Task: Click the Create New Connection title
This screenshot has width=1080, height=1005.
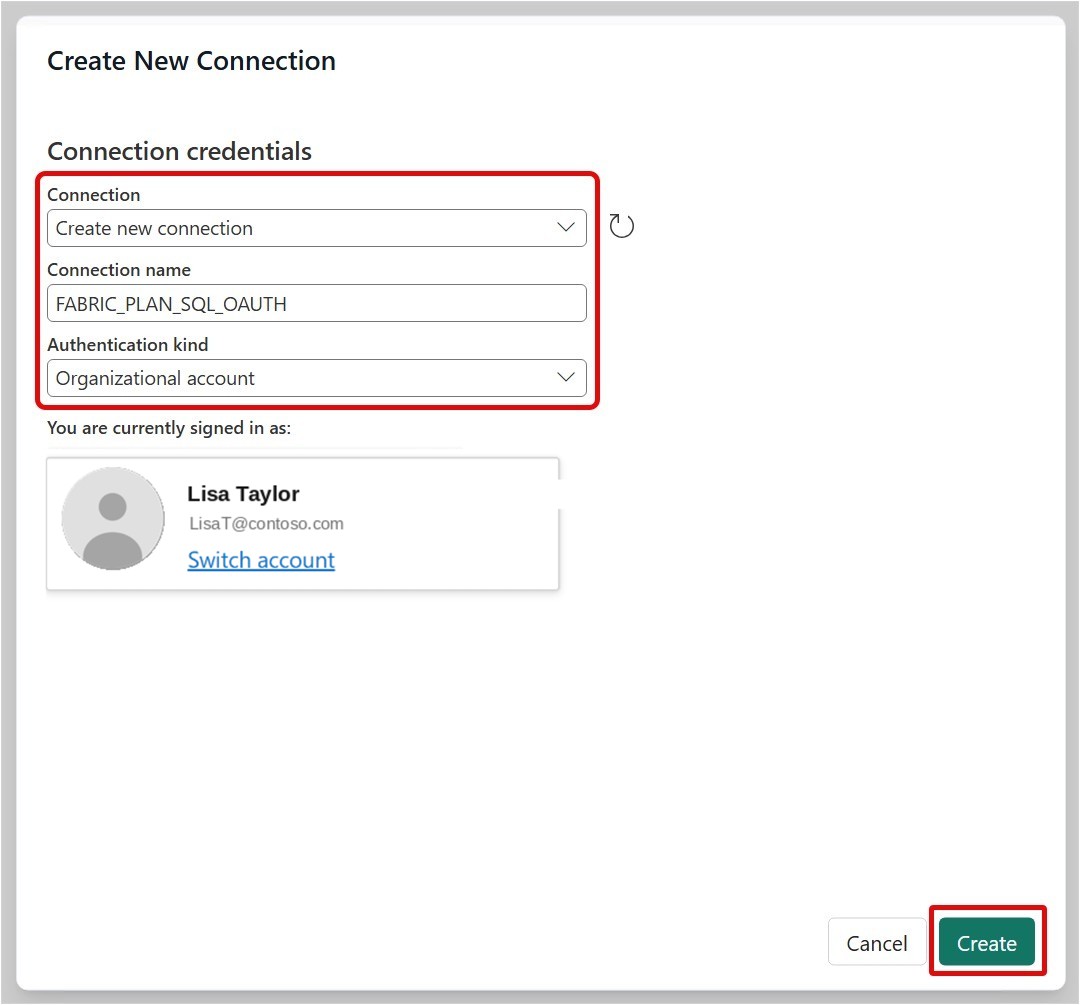Action: [191, 61]
